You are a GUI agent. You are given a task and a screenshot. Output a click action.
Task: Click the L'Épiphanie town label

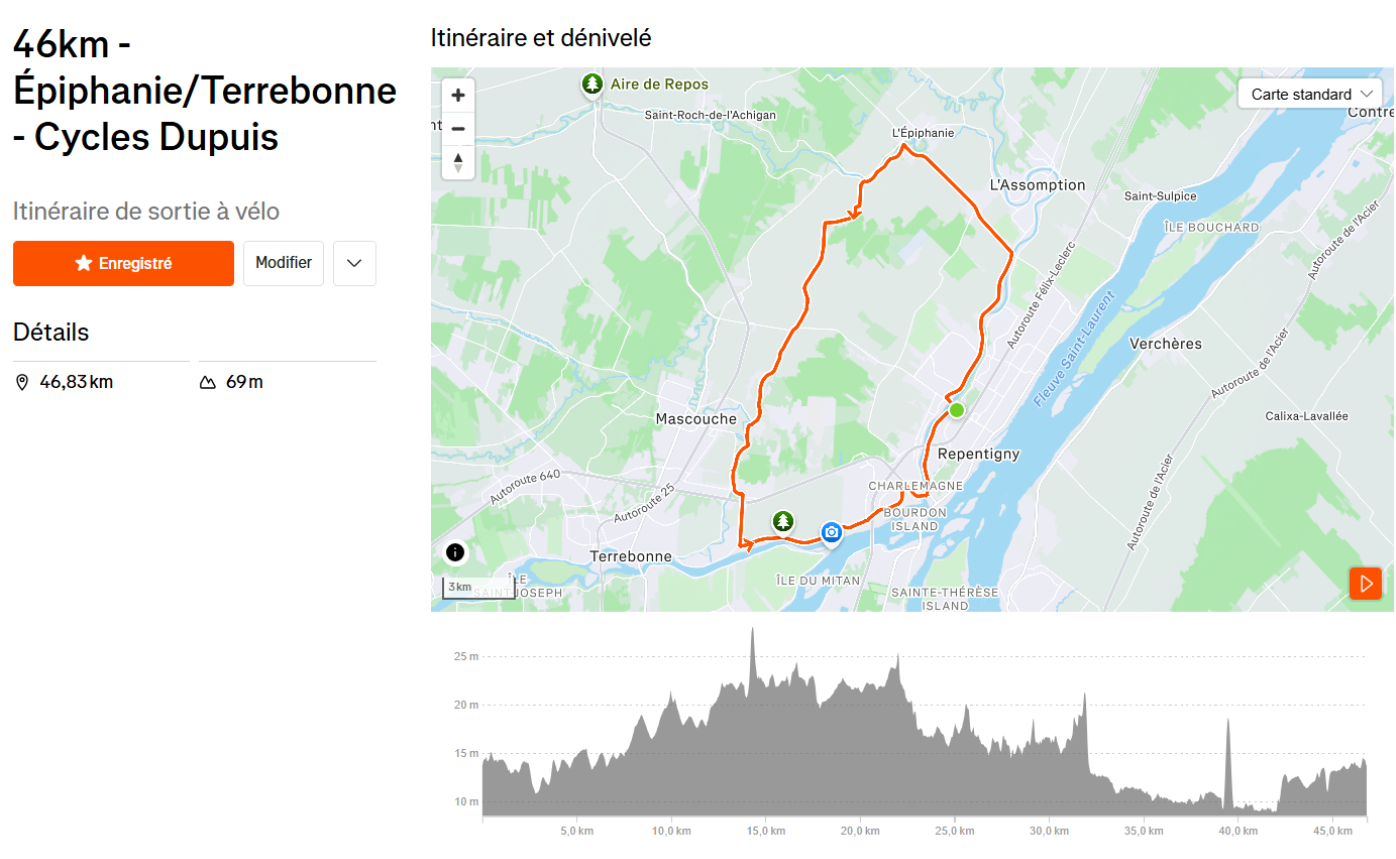[x=922, y=132]
